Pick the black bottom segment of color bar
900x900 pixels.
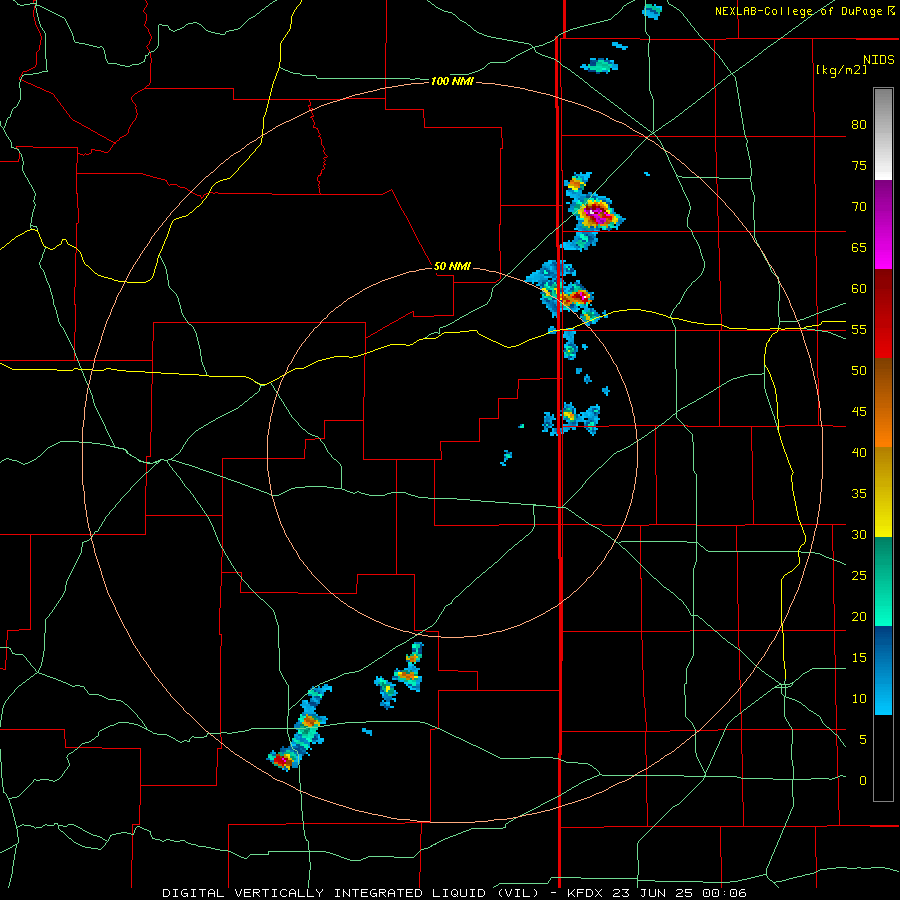click(x=883, y=758)
